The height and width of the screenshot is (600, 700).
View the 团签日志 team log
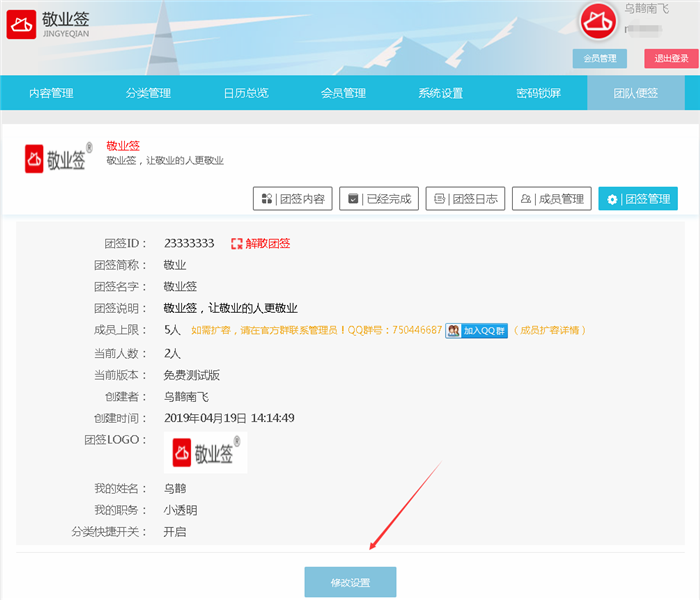point(464,199)
